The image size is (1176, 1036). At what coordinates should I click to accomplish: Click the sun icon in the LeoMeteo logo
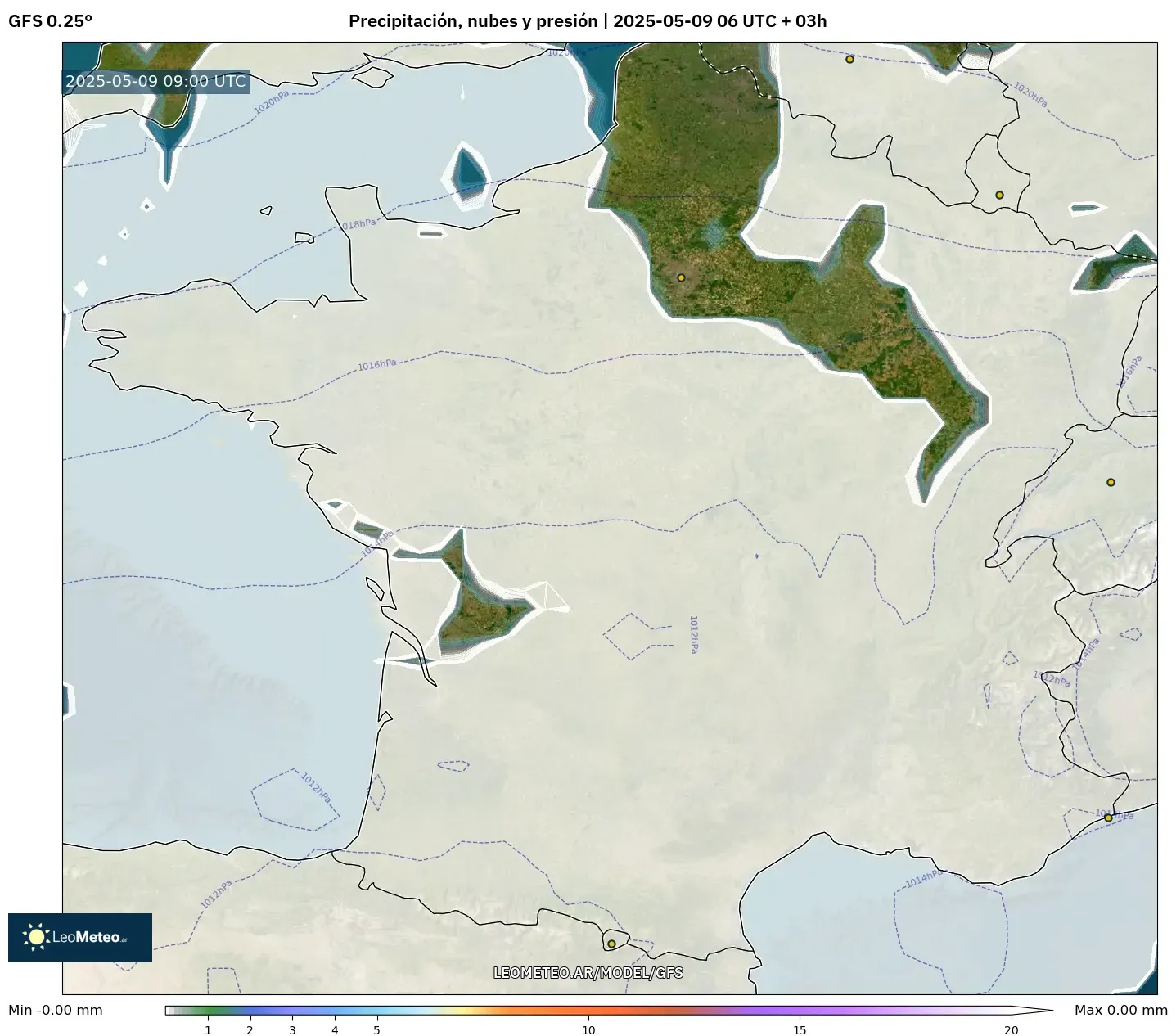36,937
